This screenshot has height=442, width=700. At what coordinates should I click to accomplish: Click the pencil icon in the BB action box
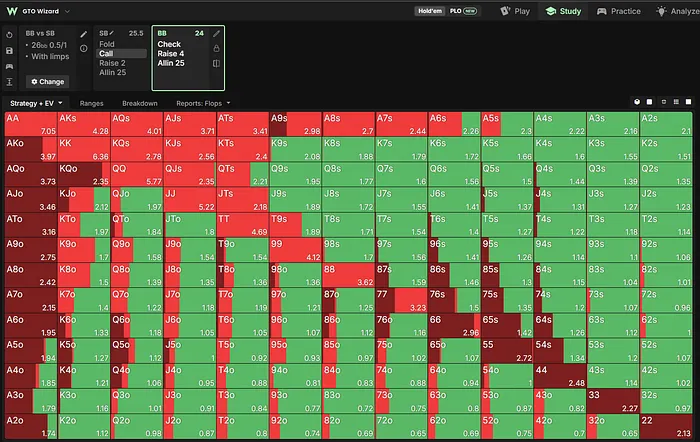(x=217, y=33)
